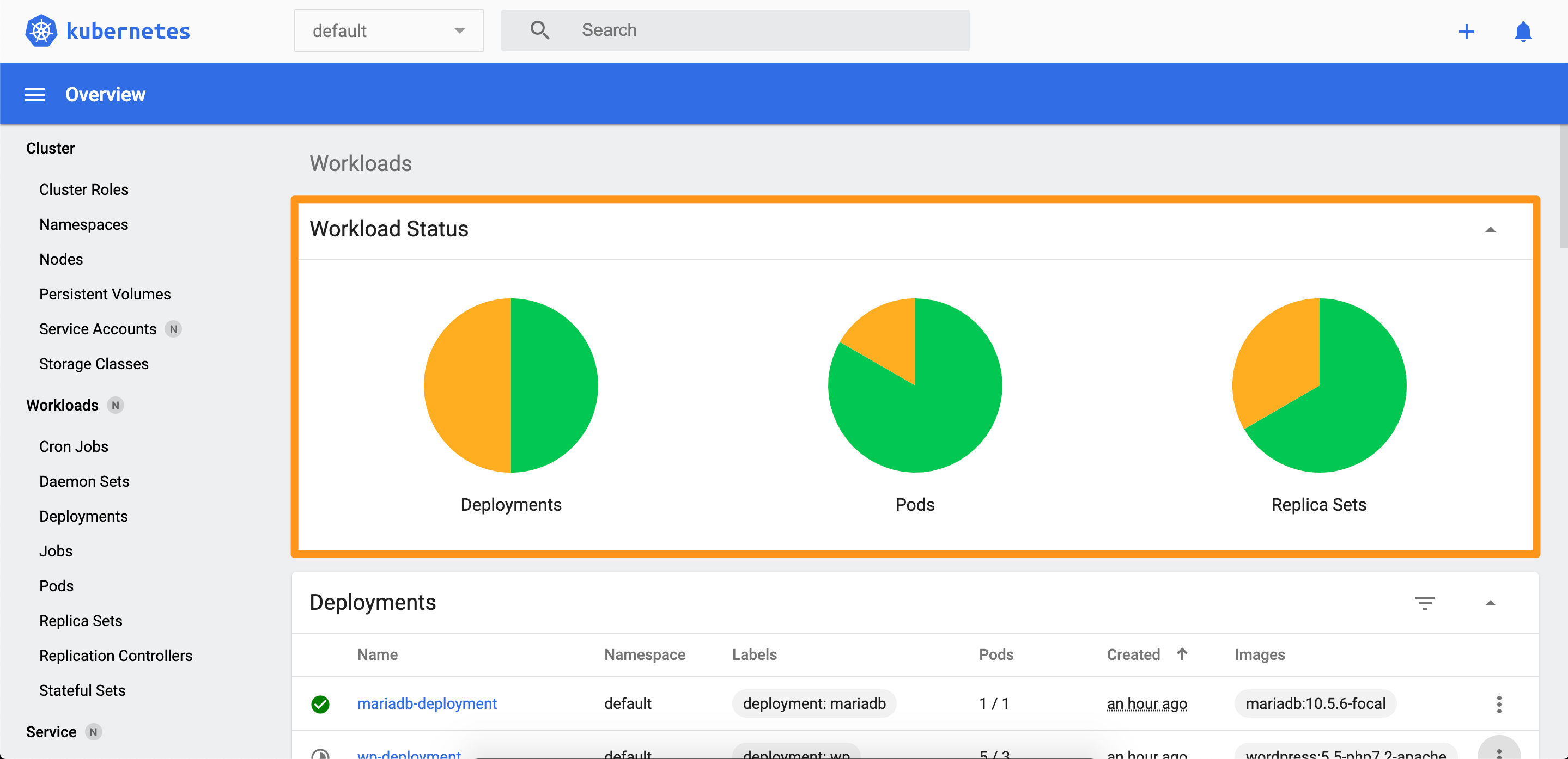Screen dimensions: 1568x759
Task: Click the green segment of Deployments pie
Action: click(554, 385)
